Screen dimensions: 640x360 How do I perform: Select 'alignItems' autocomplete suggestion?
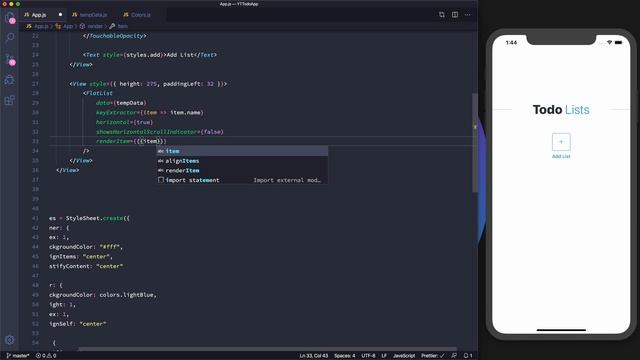click(242, 161)
